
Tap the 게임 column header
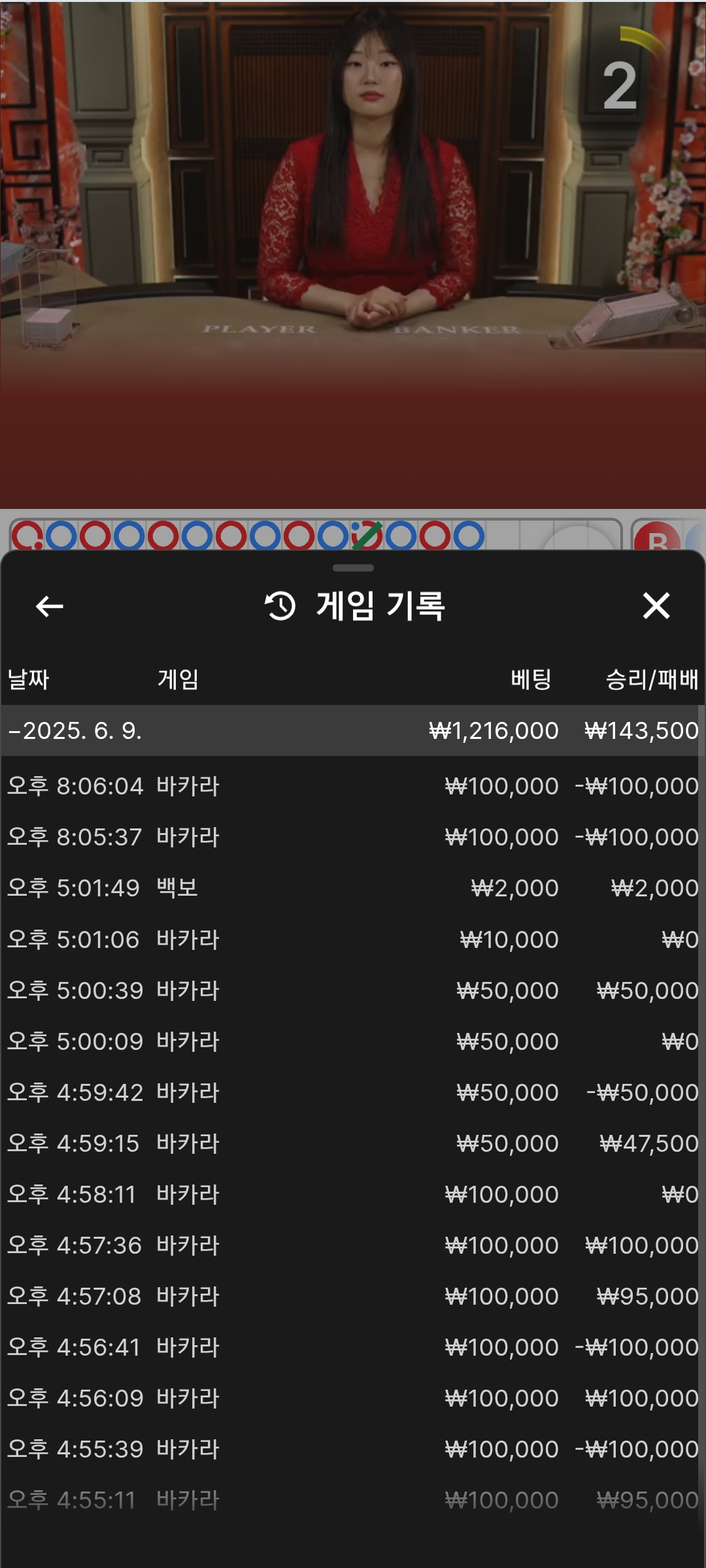(178, 679)
